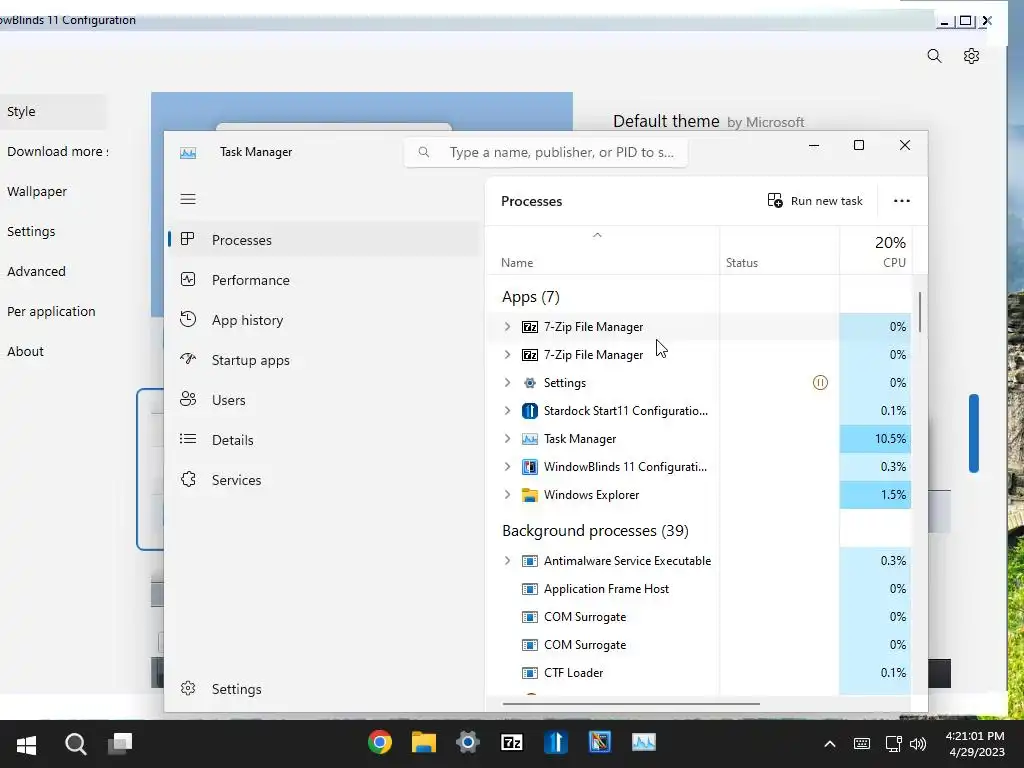The height and width of the screenshot is (768, 1024).
Task: Open the volume speaker tray icon
Action: 918,744
